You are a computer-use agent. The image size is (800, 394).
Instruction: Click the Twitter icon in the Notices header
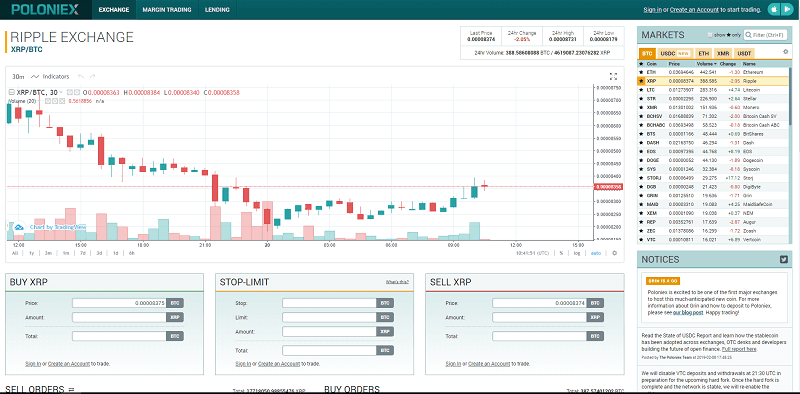pos(784,259)
